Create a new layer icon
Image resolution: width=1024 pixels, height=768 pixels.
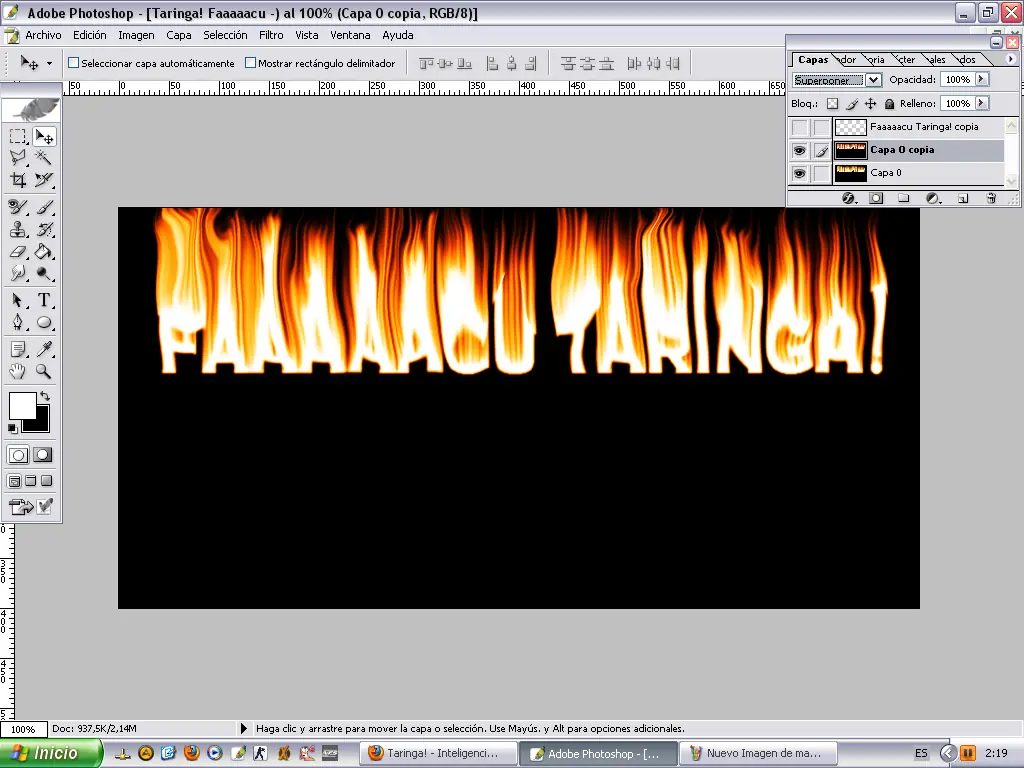(x=963, y=198)
